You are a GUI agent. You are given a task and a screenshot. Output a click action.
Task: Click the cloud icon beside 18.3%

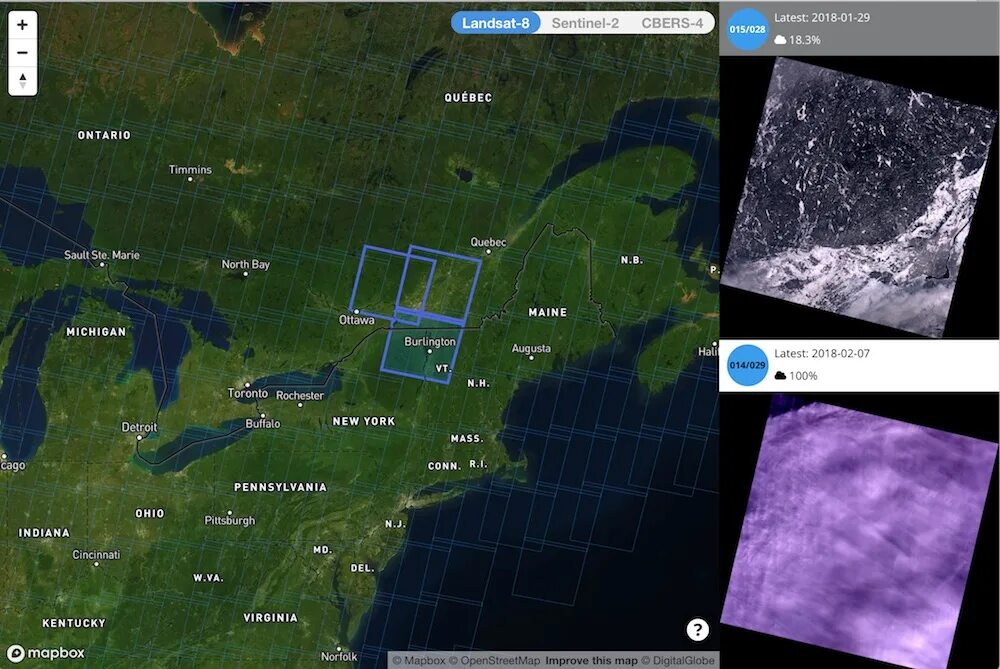click(779, 40)
